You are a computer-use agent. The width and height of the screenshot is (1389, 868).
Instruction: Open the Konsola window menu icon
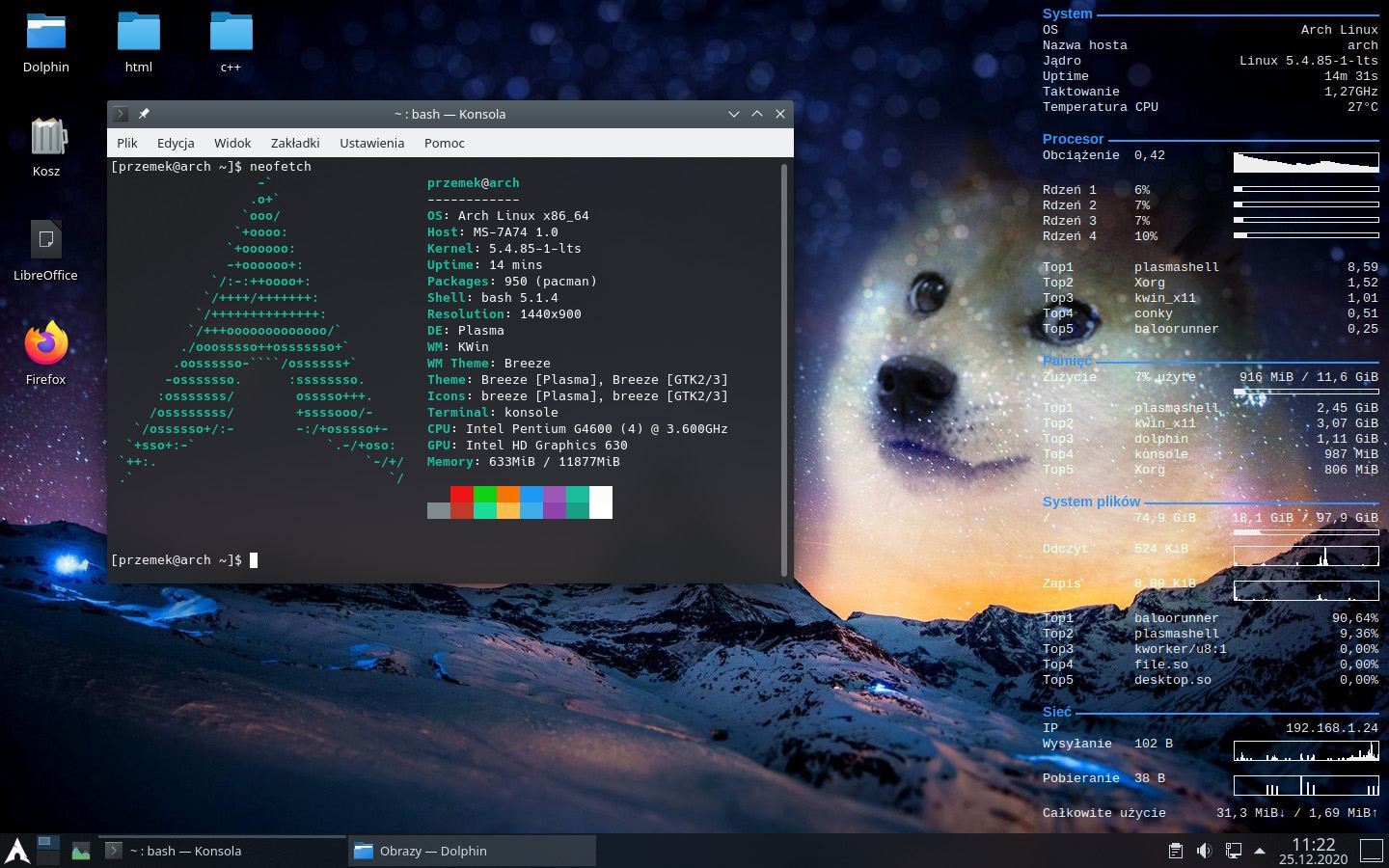(121, 114)
